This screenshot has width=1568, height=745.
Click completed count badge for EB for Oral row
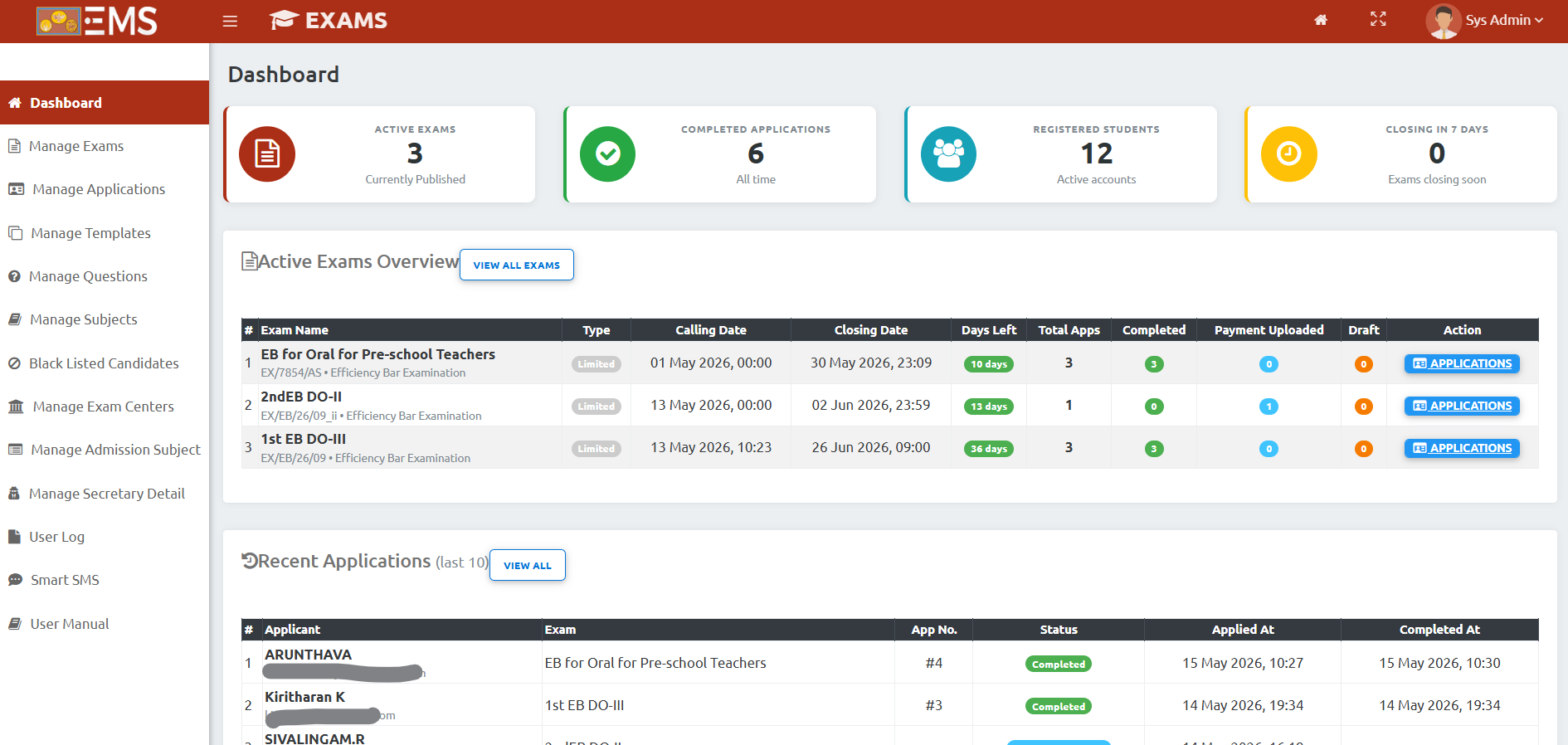tap(1154, 364)
